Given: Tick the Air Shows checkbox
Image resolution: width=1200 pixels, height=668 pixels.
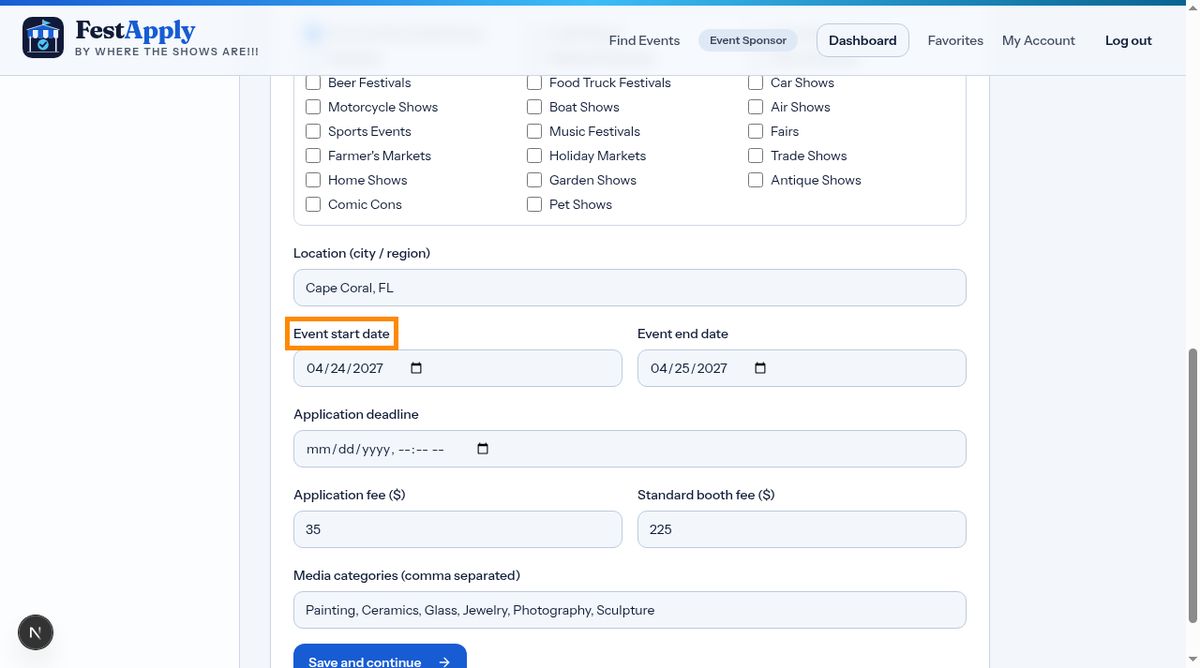Looking at the screenshot, I should (756, 107).
